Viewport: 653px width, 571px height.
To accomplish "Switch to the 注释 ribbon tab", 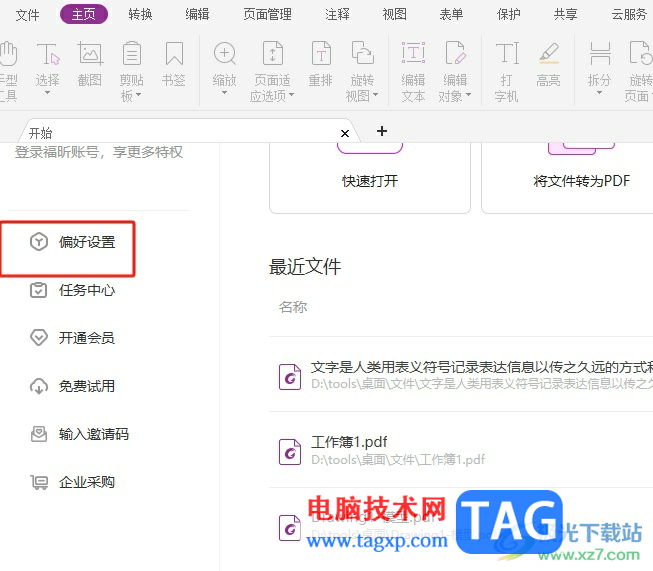I will 337,15.
